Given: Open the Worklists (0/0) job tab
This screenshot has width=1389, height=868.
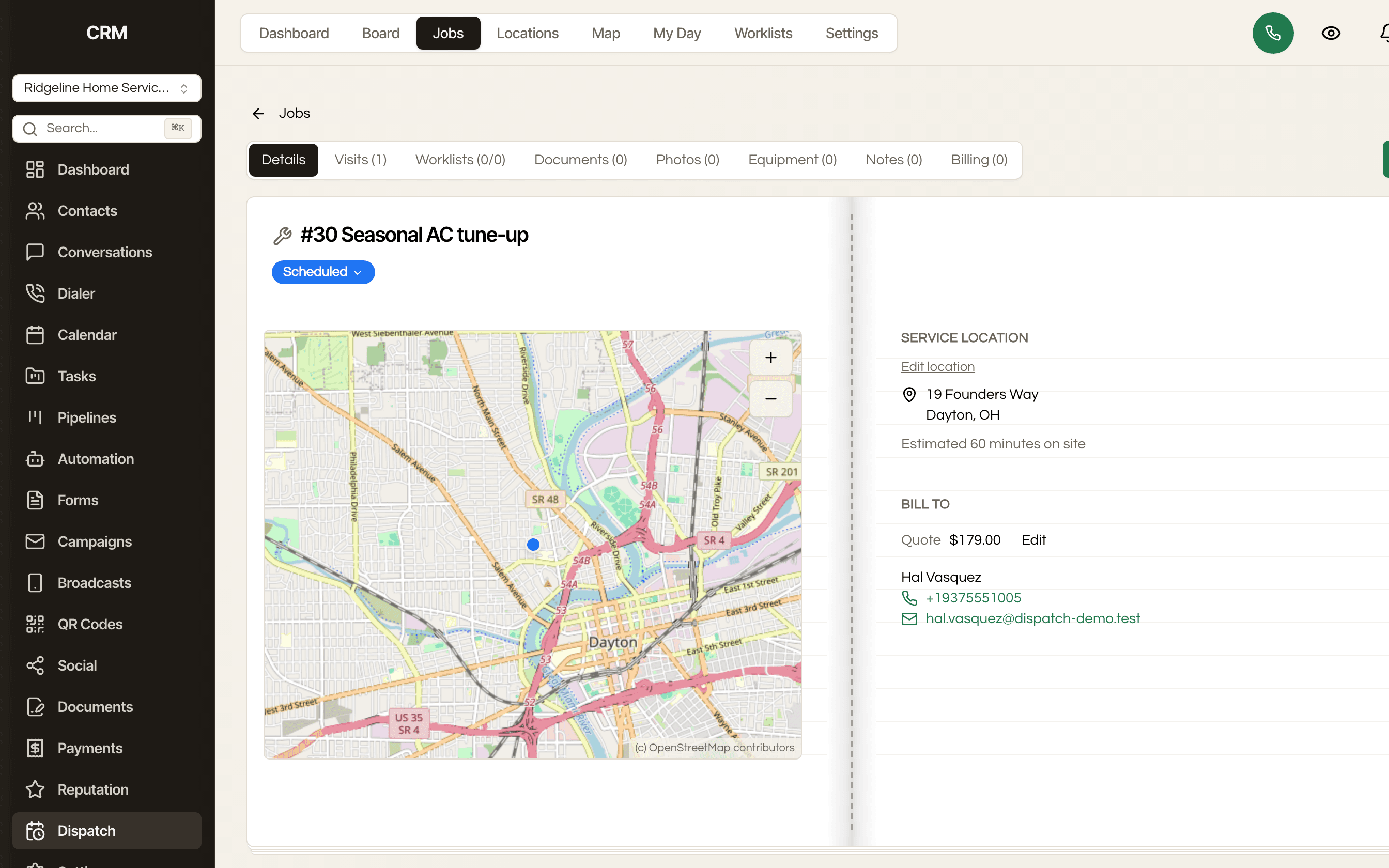Looking at the screenshot, I should (x=460, y=160).
